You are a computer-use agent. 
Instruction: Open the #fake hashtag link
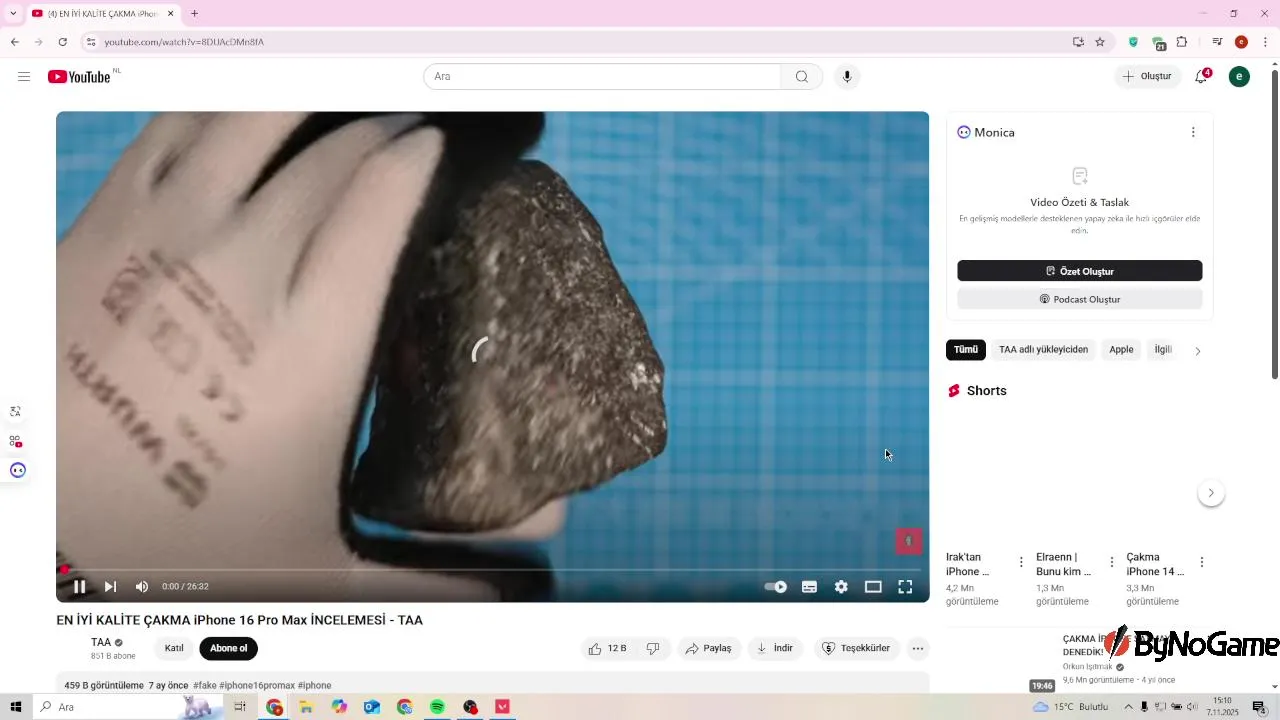tap(204, 686)
